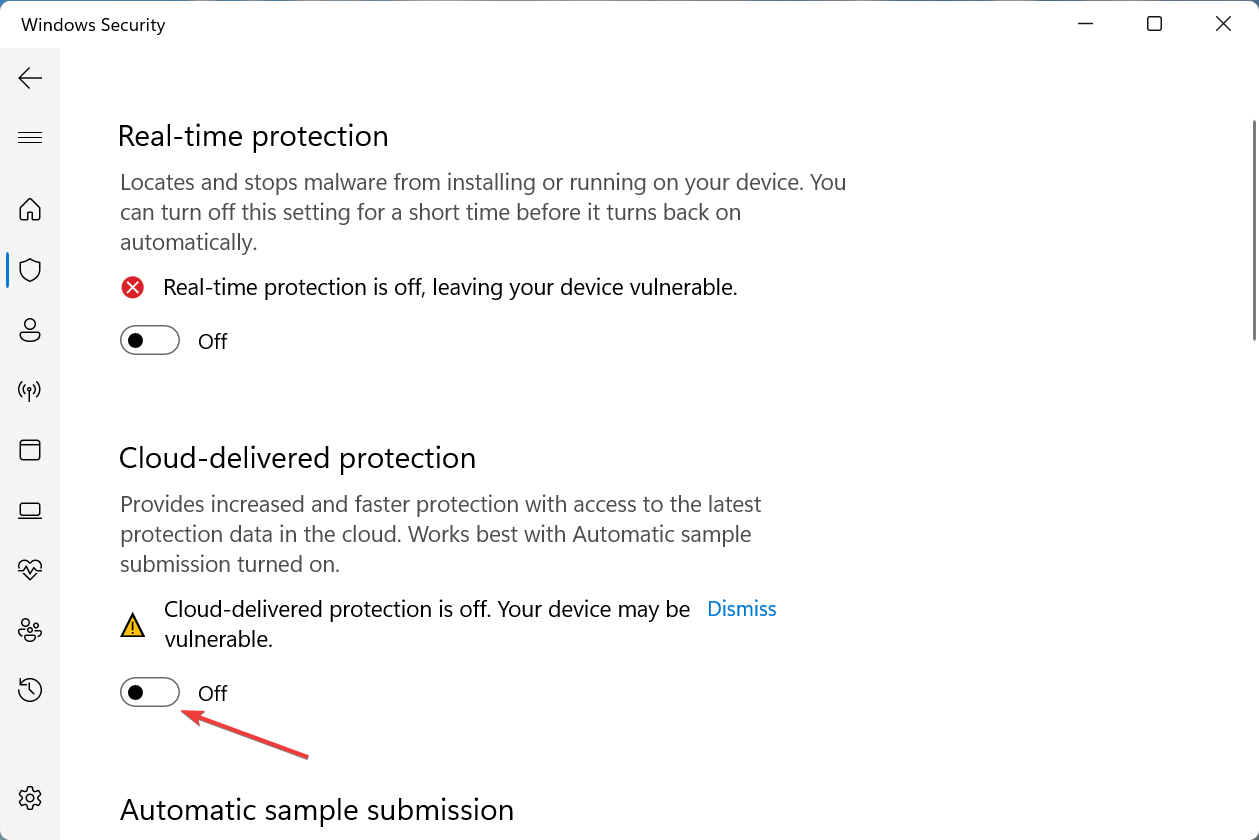Select the Home icon in sidebar

click(30, 210)
